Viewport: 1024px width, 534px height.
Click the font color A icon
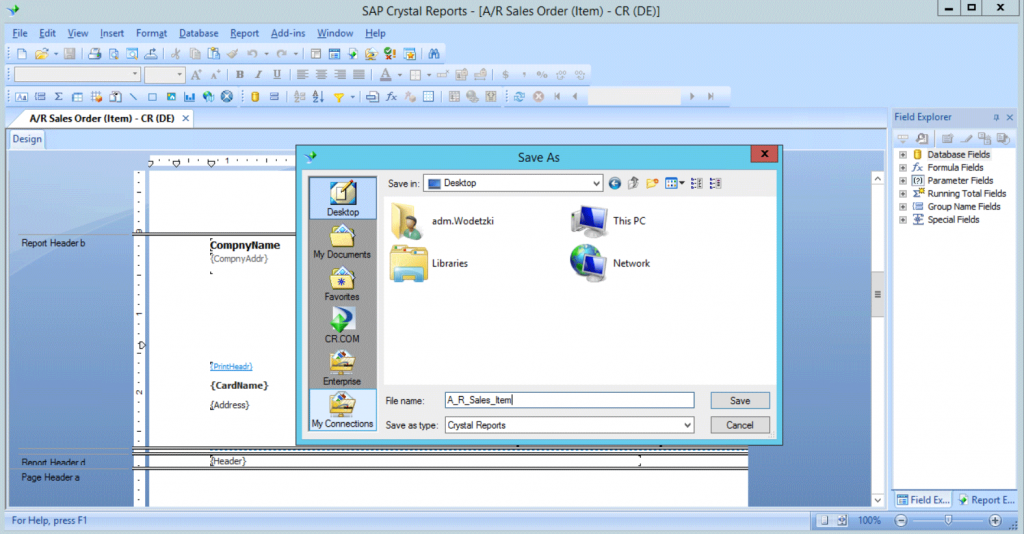point(385,75)
